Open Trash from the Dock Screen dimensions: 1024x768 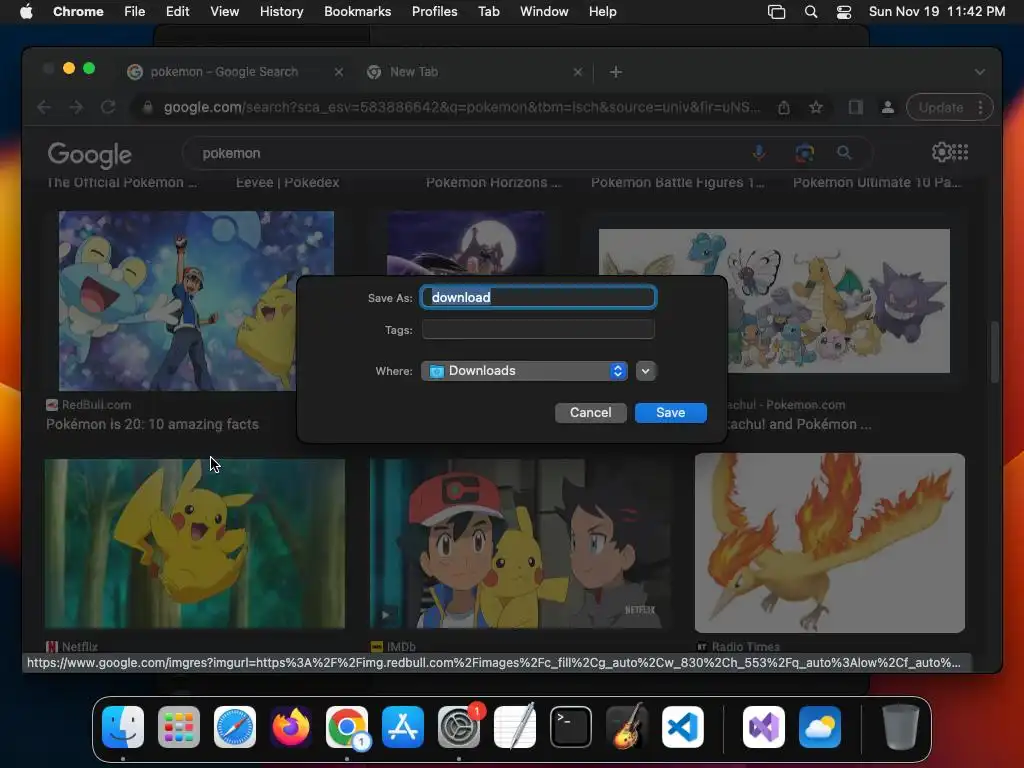tap(901, 727)
